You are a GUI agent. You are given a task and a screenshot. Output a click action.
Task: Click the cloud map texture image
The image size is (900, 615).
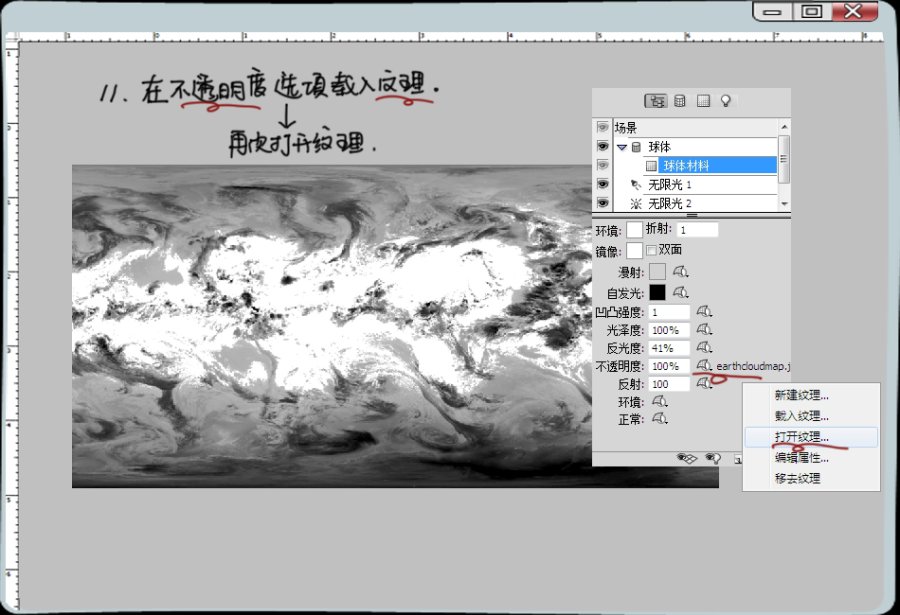(x=332, y=326)
